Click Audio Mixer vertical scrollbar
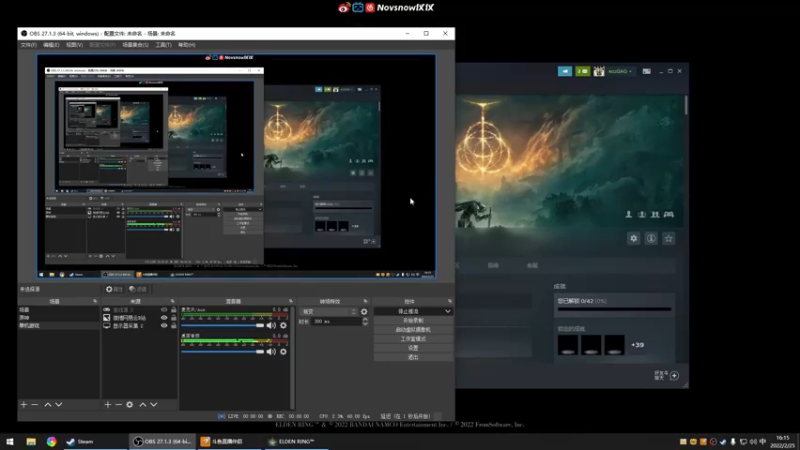Viewport: 800px width, 450px height. click(292, 357)
